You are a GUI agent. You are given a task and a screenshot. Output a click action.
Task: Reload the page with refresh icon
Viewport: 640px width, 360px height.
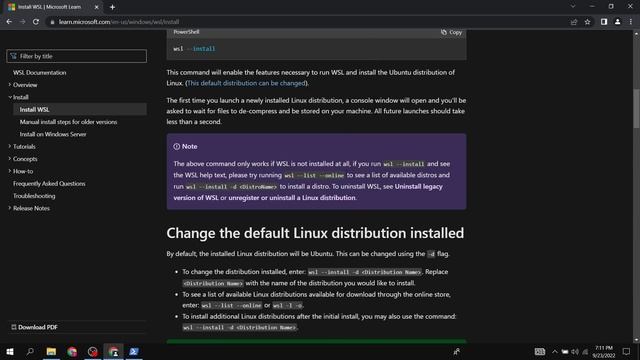pyautogui.click(x=36, y=22)
